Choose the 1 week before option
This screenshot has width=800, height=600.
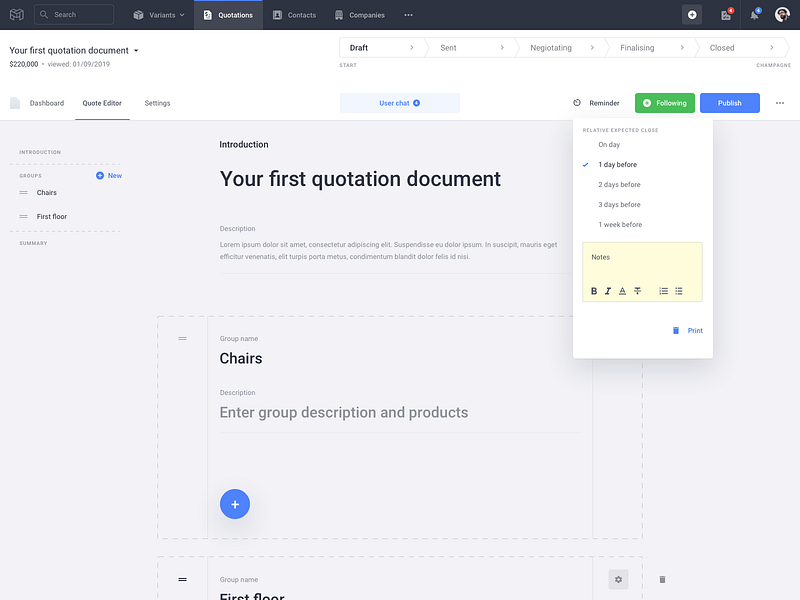point(620,224)
